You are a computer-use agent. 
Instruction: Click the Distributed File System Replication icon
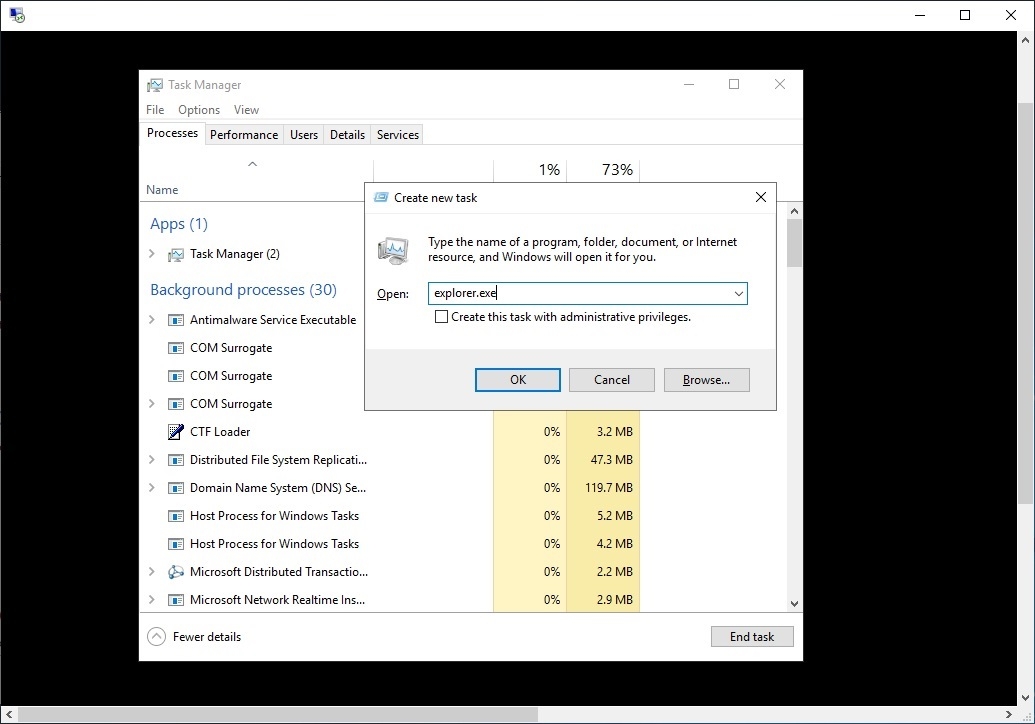[x=176, y=460]
